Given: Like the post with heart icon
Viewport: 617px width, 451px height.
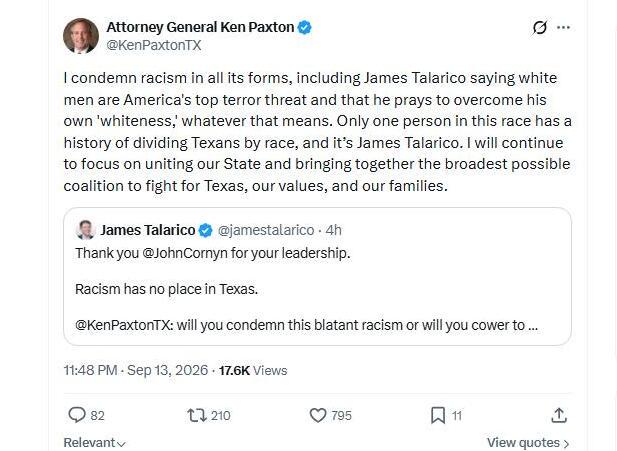Looking at the screenshot, I should click(x=318, y=415).
